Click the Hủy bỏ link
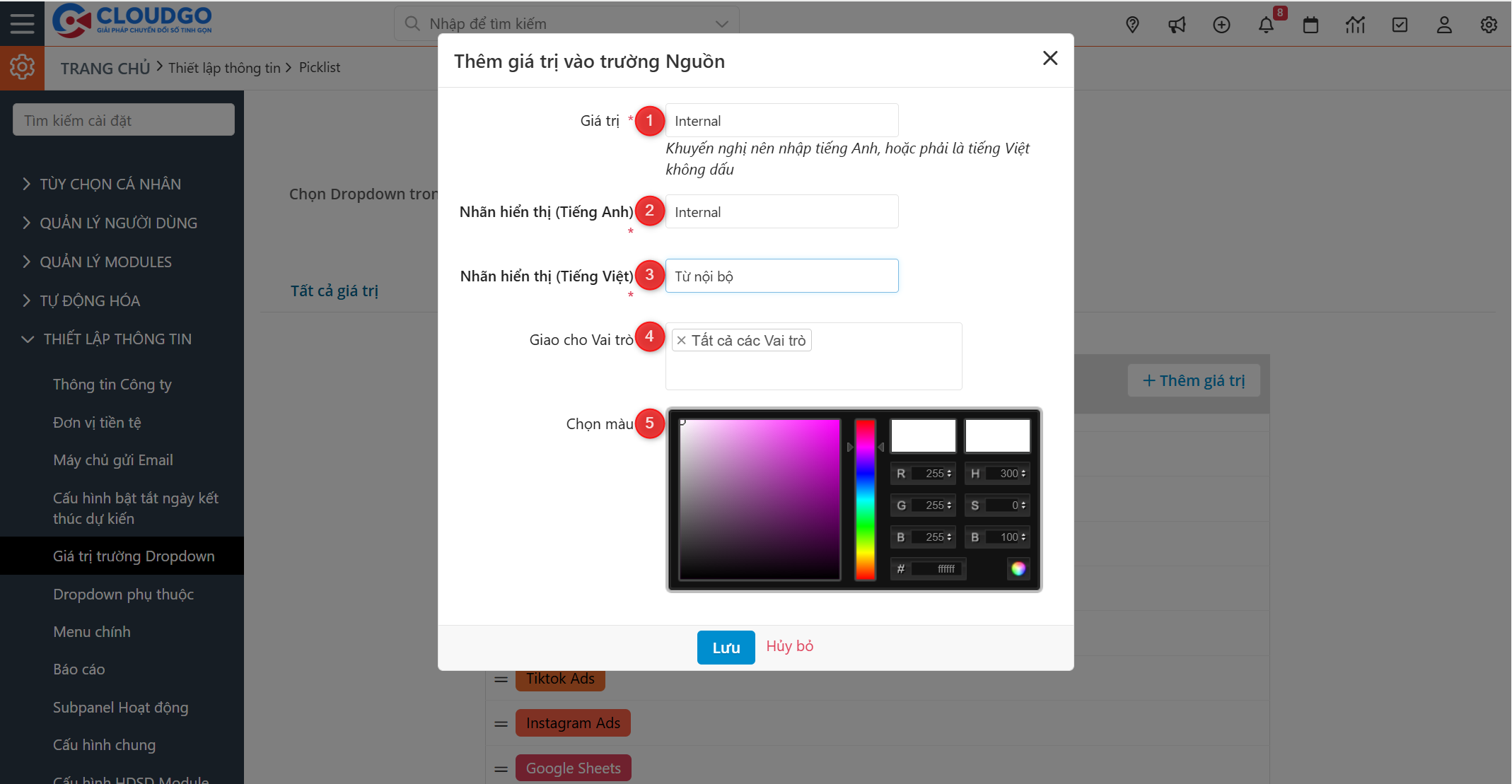Image resolution: width=1512 pixels, height=784 pixels. click(x=789, y=646)
